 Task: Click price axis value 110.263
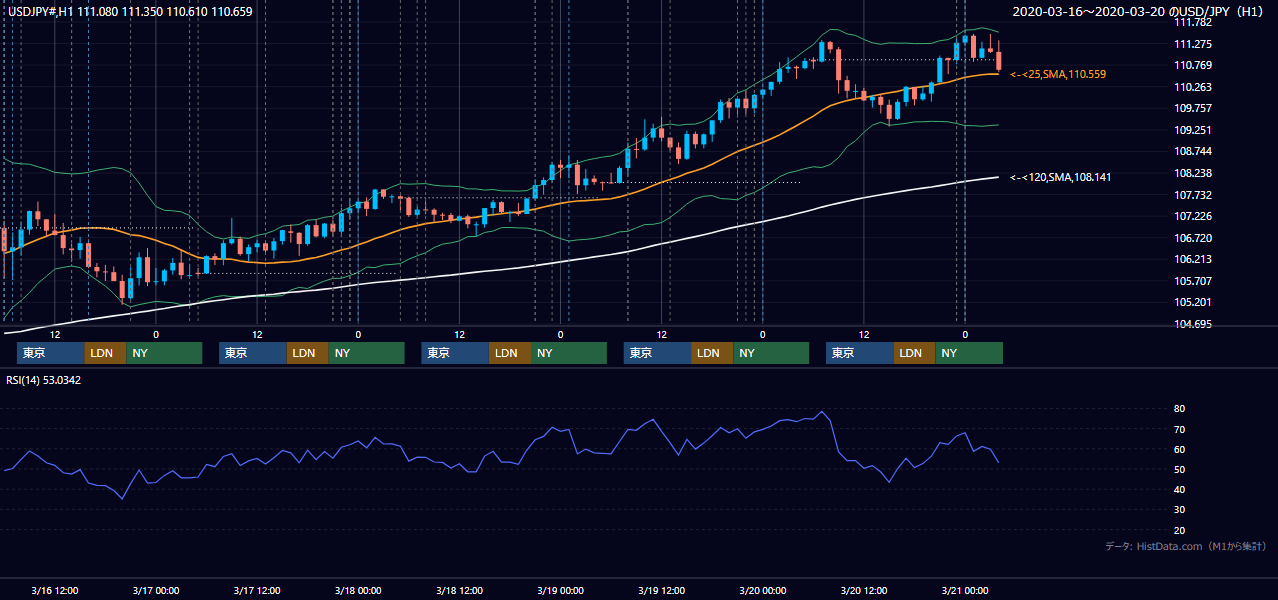tap(1192, 87)
